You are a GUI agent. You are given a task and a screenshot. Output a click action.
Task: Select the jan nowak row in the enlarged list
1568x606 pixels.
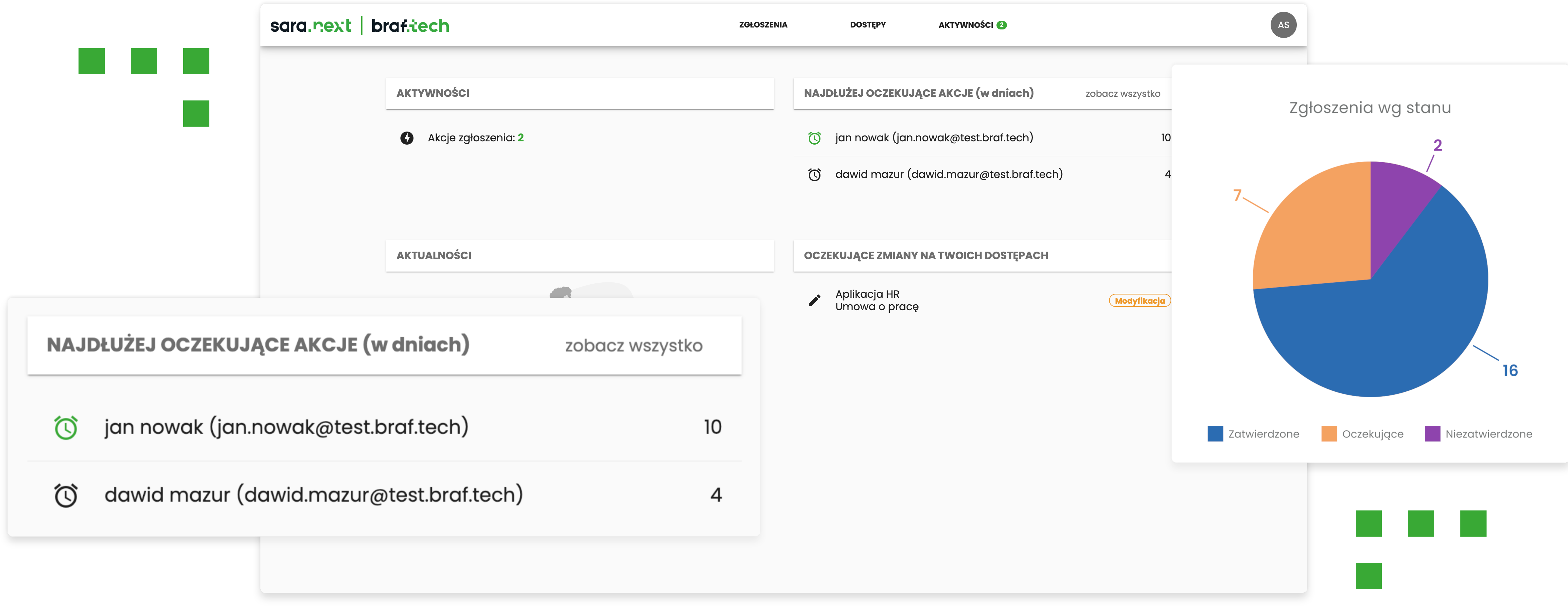point(286,427)
